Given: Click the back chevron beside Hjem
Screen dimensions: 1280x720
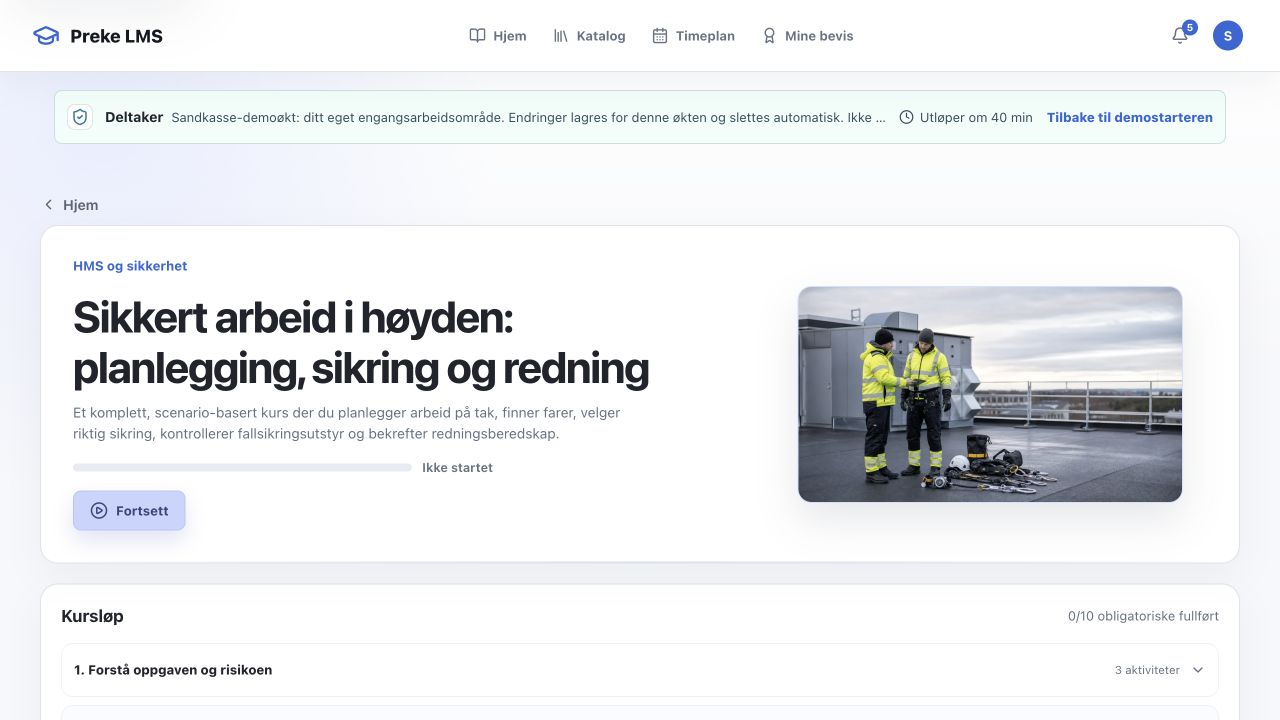Looking at the screenshot, I should pos(48,205).
